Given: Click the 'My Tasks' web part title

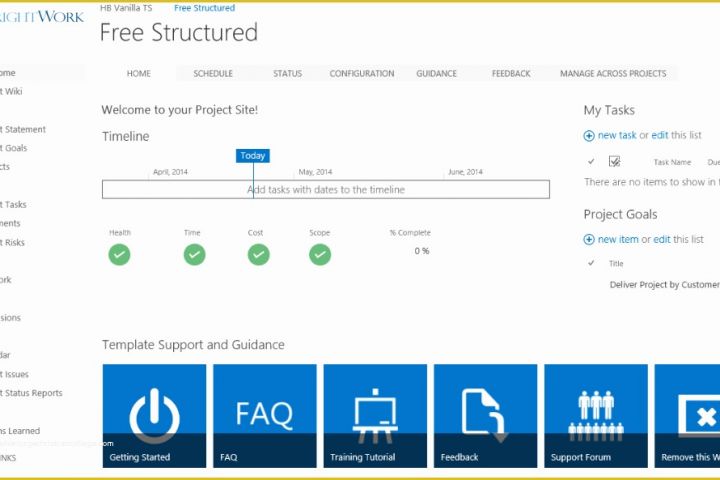Looking at the screenshot, I should point(609,110).
